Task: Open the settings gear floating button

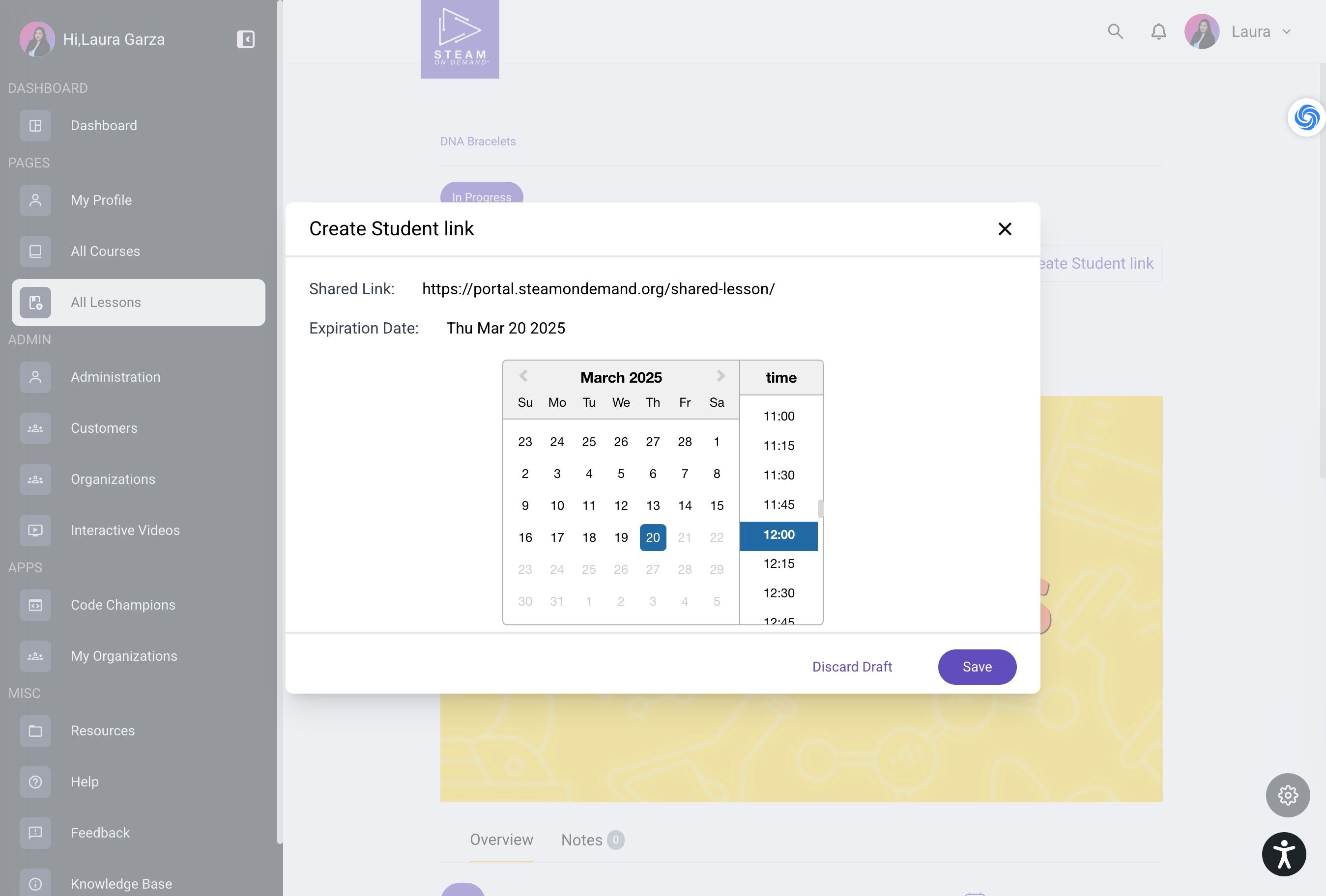Action: 1287,795
